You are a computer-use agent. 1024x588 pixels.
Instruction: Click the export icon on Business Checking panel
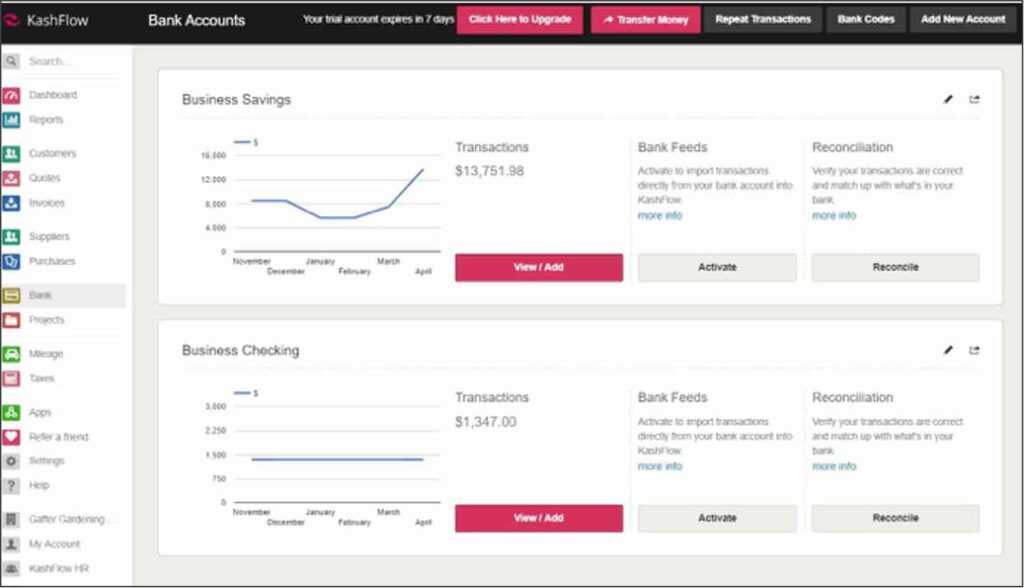[x=976, y=350]
